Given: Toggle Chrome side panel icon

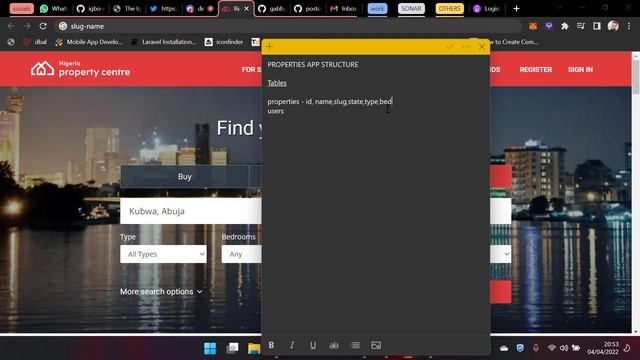Looking at the screenshot, I should point(597,26).
